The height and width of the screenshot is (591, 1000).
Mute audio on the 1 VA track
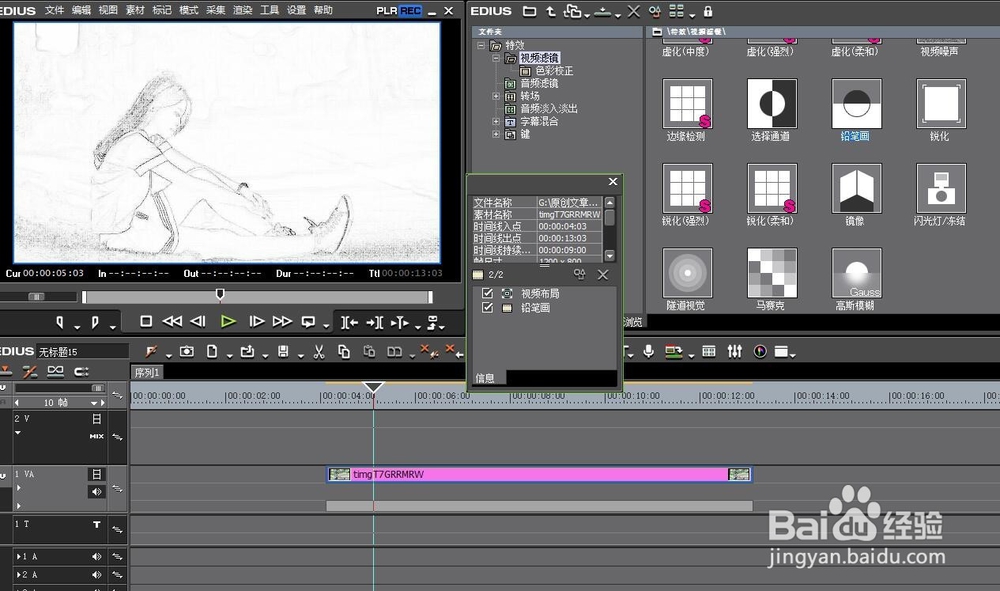[96, 492]
